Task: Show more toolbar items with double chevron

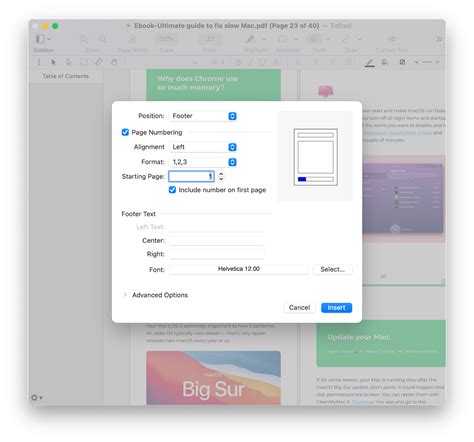Action: click(439, 39)
